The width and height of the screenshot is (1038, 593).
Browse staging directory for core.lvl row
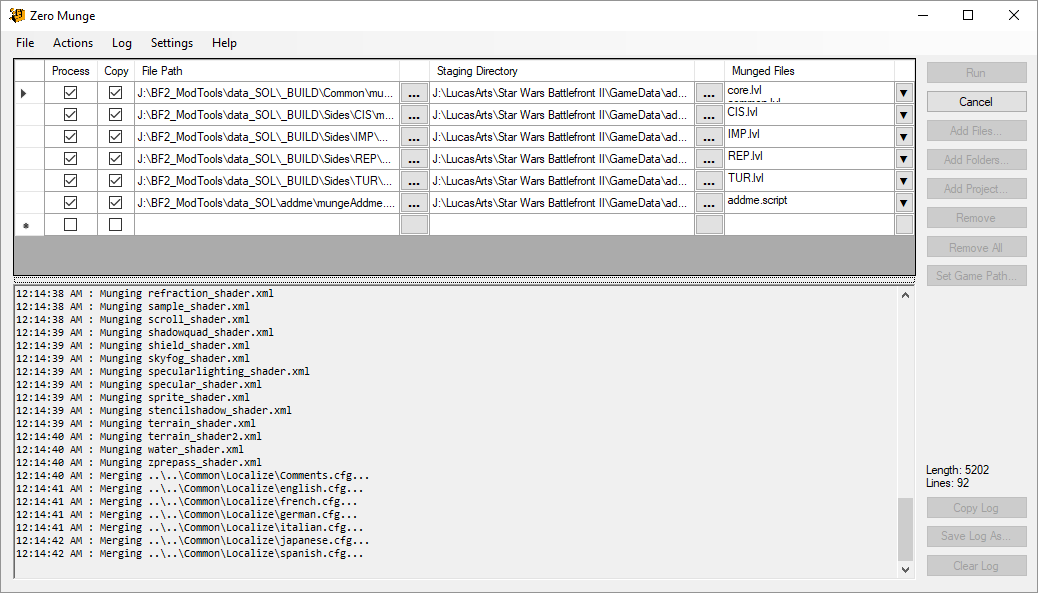(709, 93)
